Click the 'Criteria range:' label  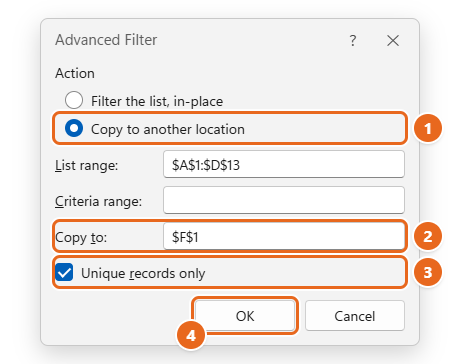tap(99, 201)
